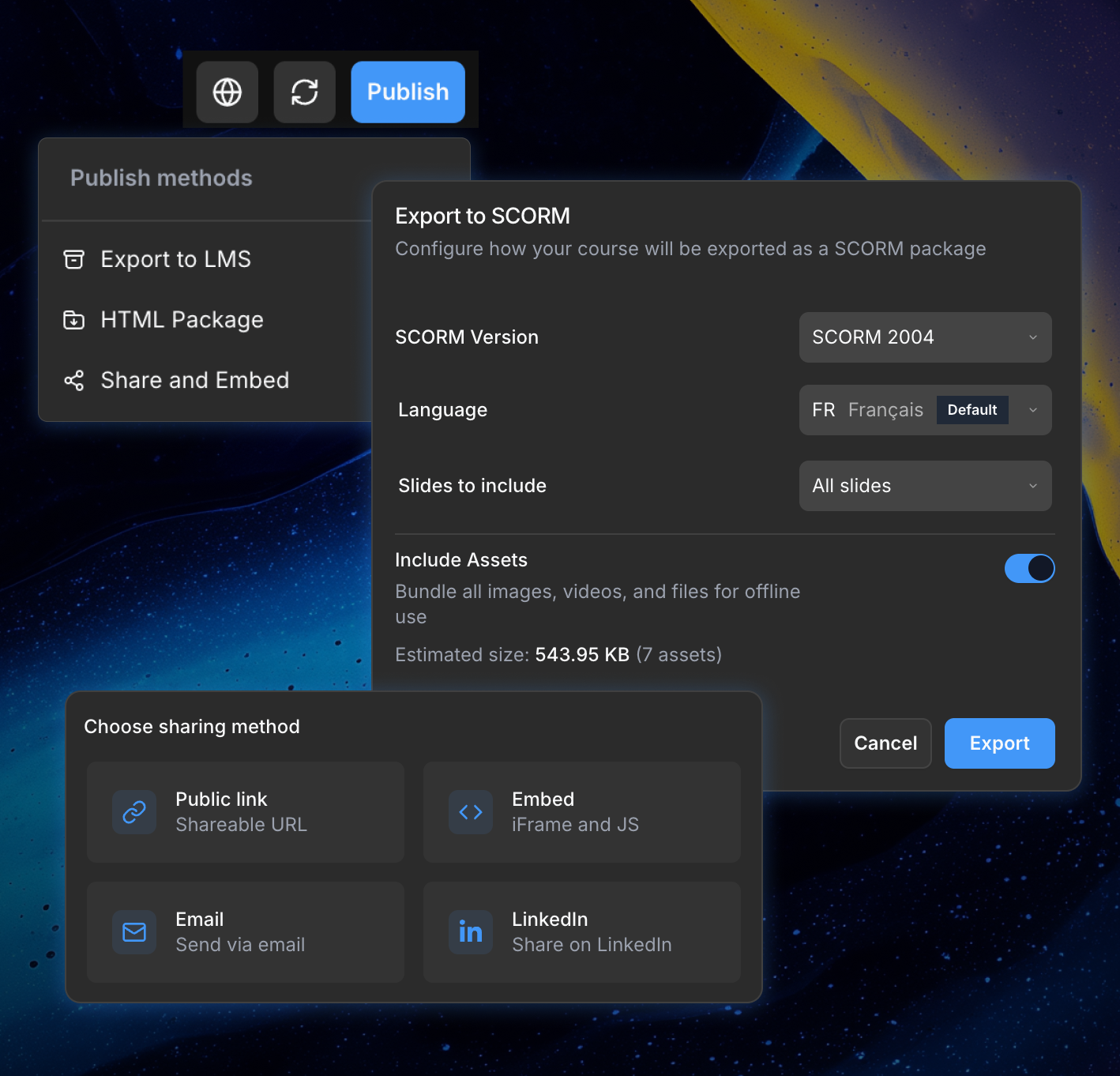Cancel the SCORM export dialog
This screenshot has width=1120, height=1076.
[885, 743]
